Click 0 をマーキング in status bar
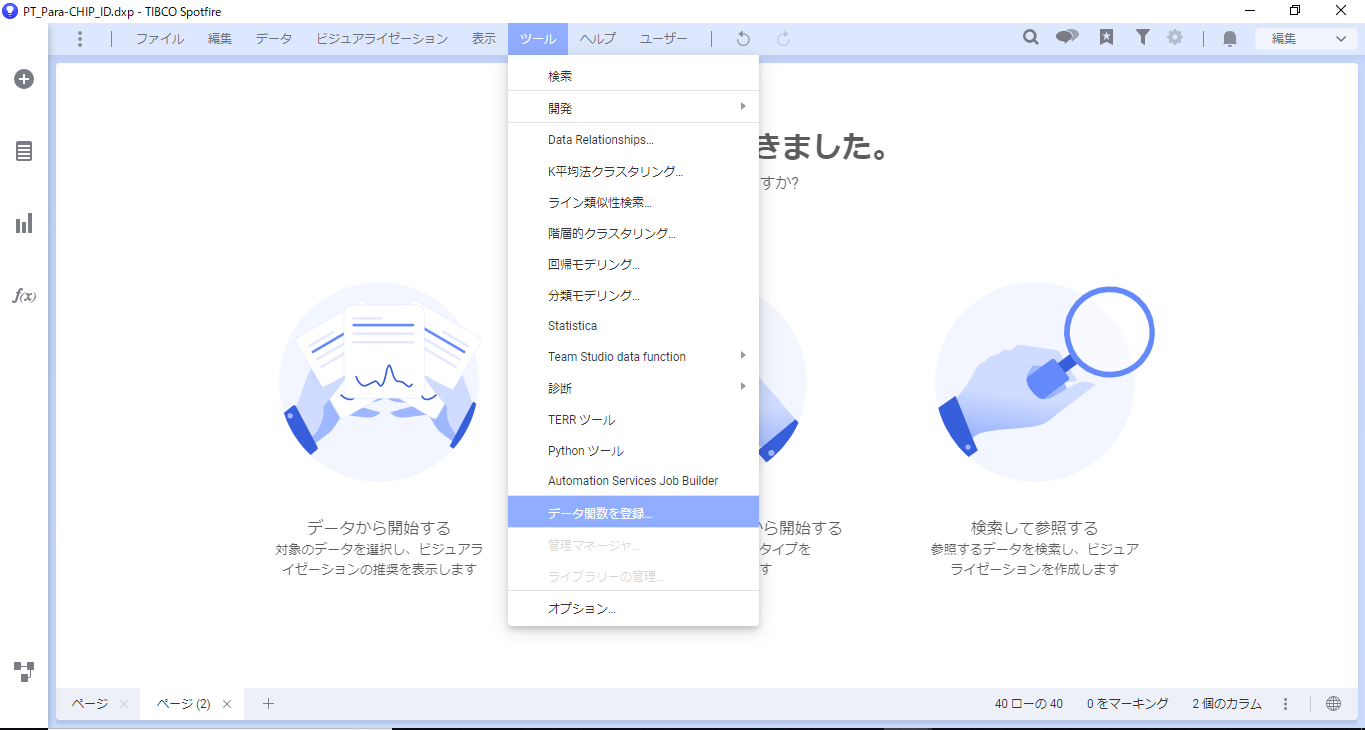This screenshot has width=1365, height=730. 1128,704
